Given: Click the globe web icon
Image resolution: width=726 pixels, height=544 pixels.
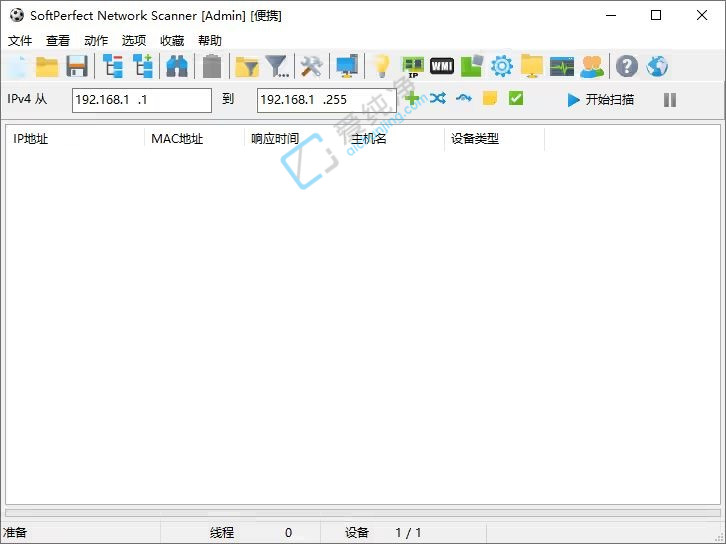Looking at the screenshot, I should click(x=657, y=66).
